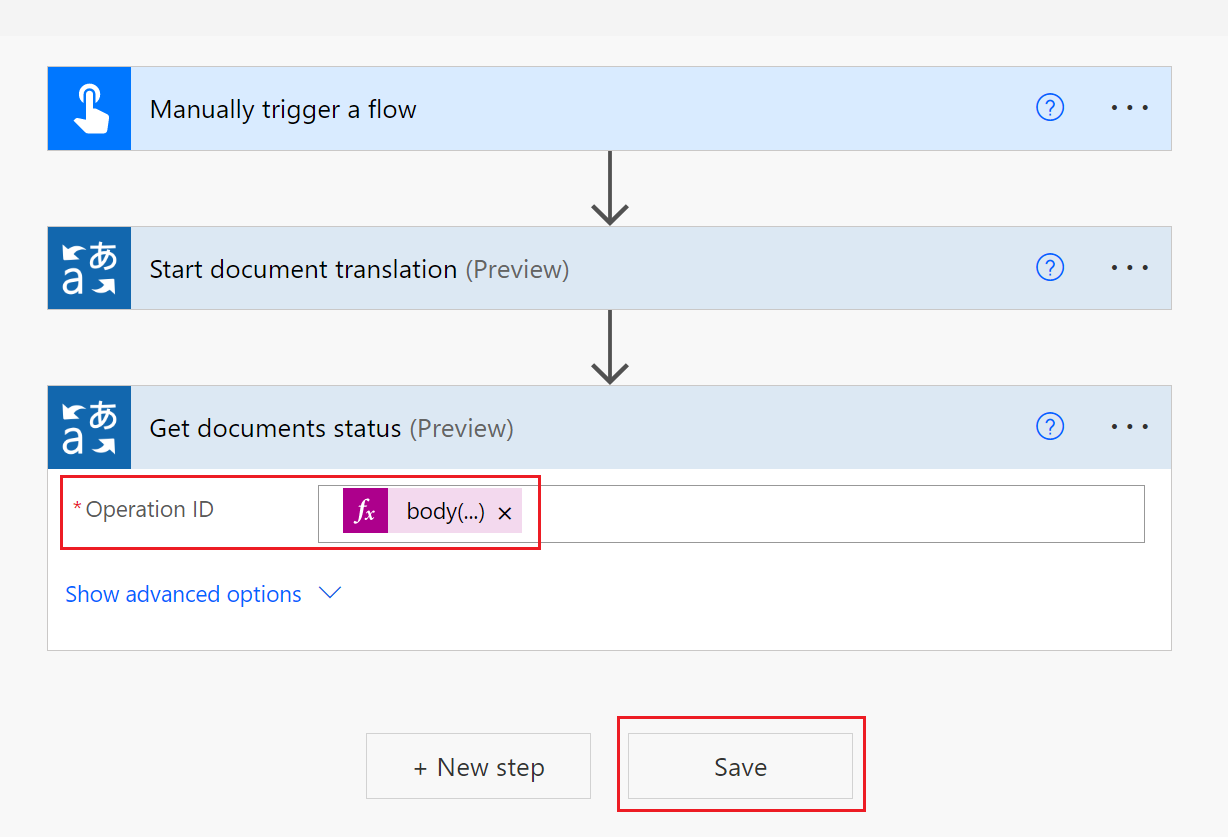Save the flow
Image resolution: width=1228 pixels, height=837 pixels.
[740, 766]
